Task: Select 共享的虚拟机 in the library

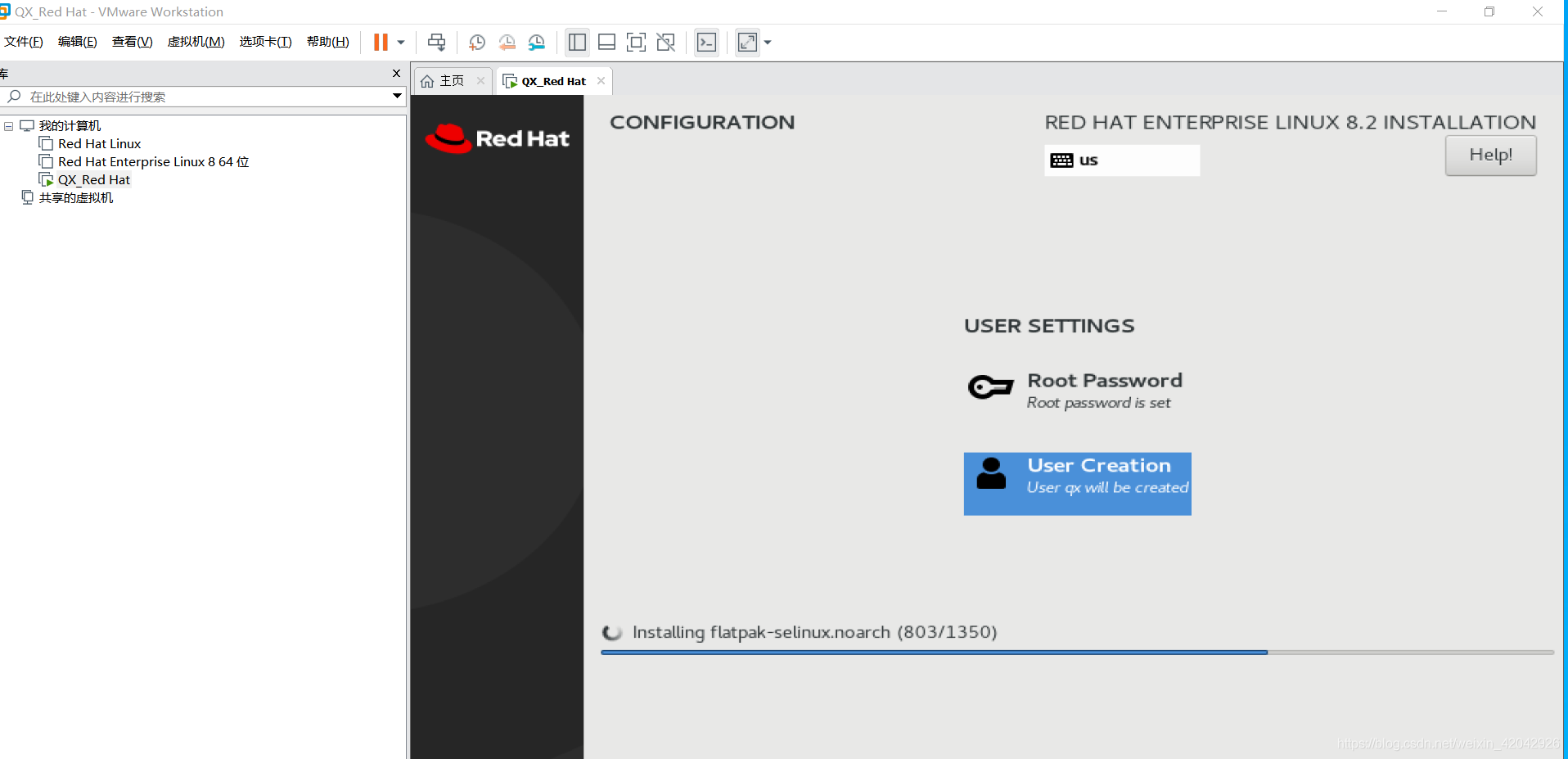Action: (76, 198)
